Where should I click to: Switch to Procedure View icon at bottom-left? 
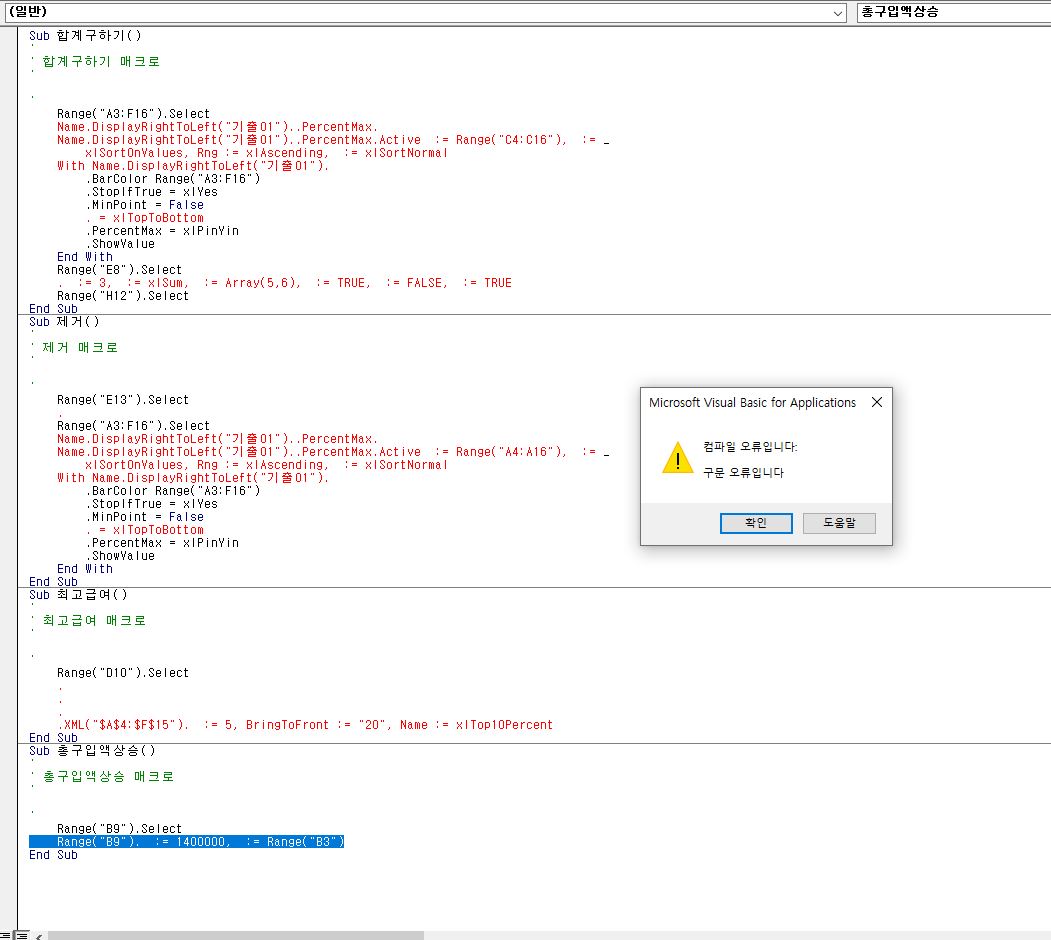[x=6, y=935]
